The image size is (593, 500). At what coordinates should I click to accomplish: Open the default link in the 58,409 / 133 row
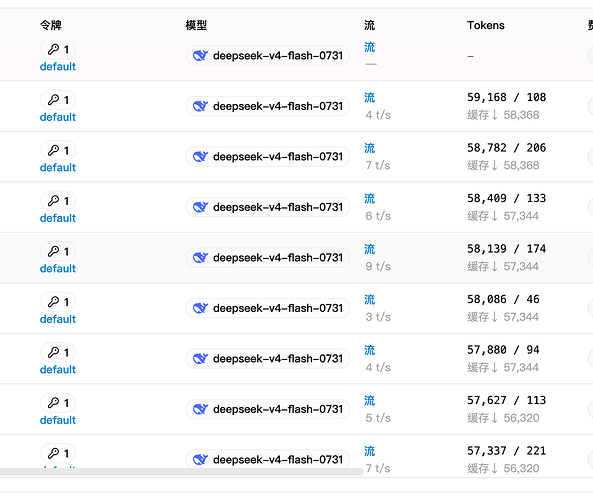point(58,218)
